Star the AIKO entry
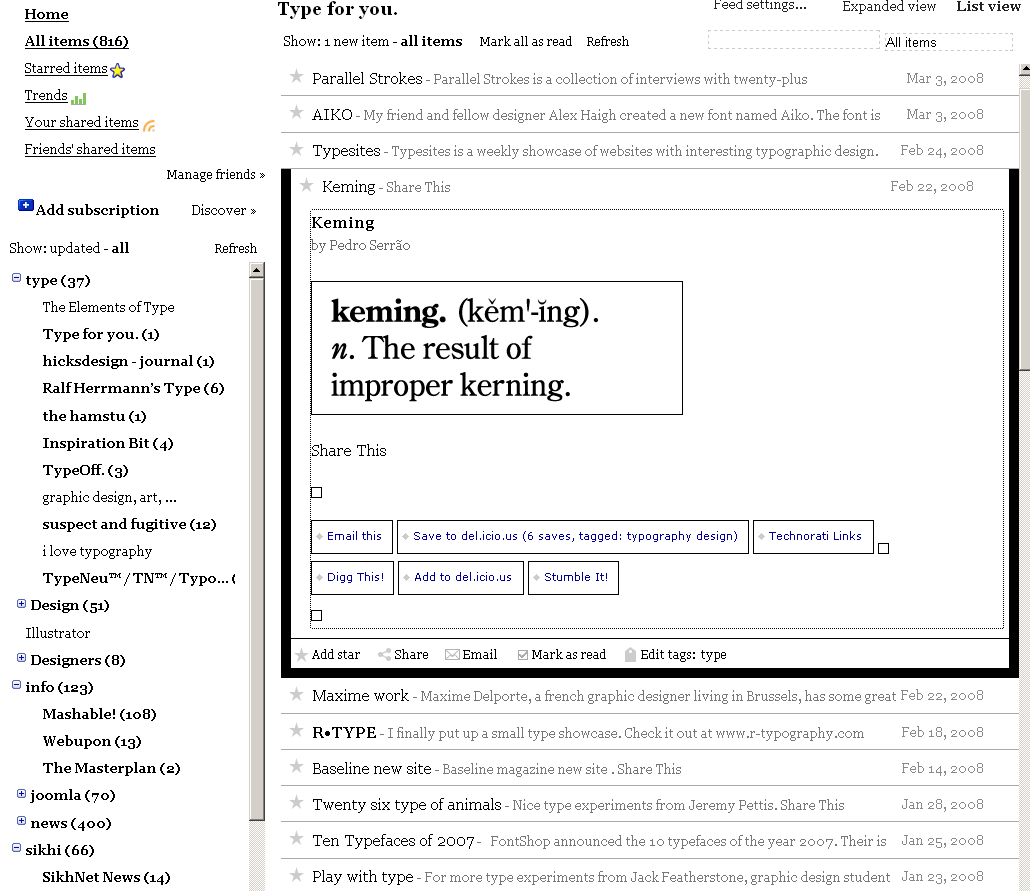Viewport: 1030px width, 891px height. click(297, 113)
